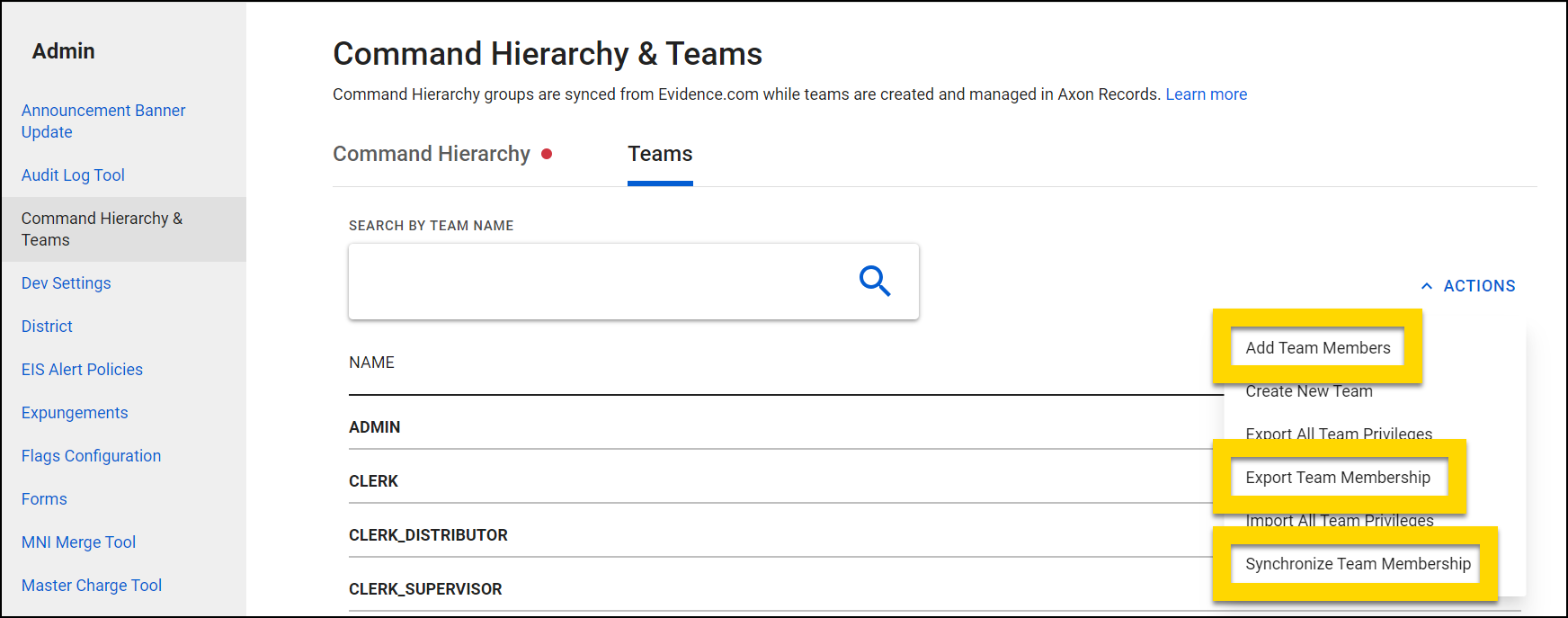Image resolution: width=1568 pixels, height=618 pixels.
Task: Choose Export All Team Privileges
Action: click(x=1339, y=434)
